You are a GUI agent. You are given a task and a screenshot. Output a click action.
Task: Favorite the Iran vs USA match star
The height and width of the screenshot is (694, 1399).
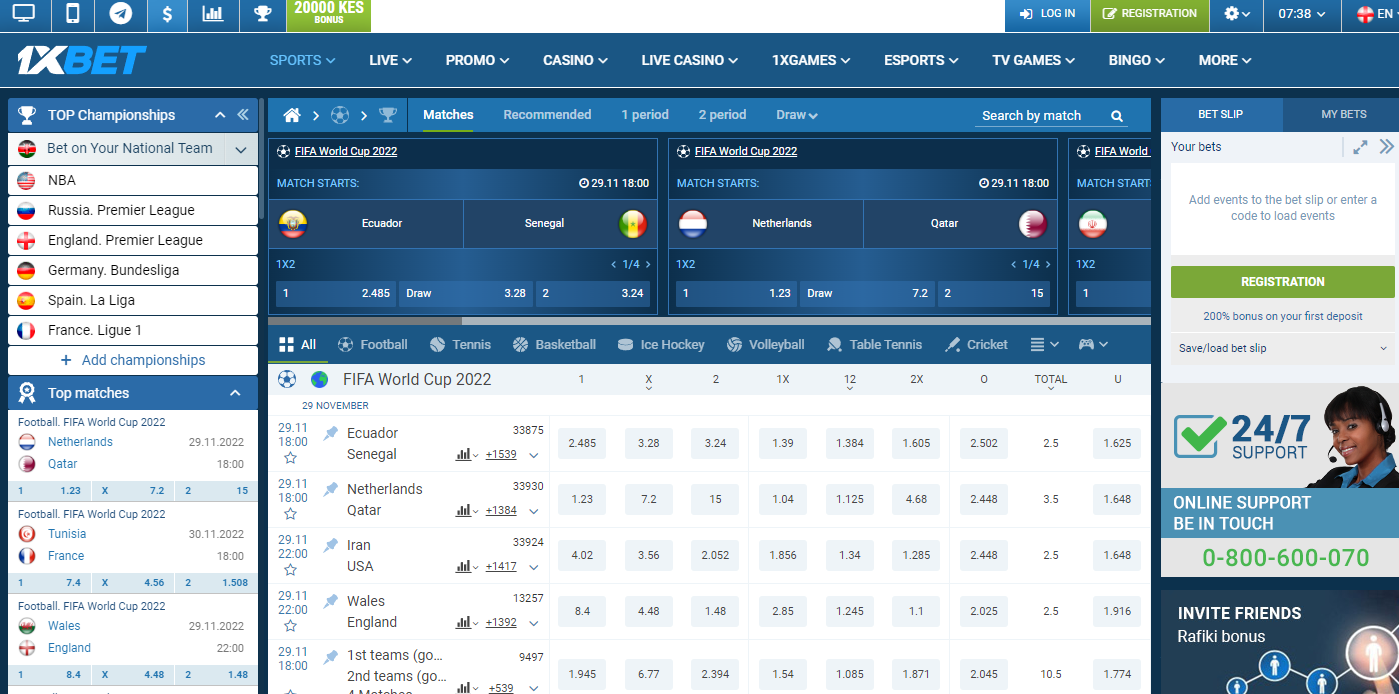click(x=290, y=570)
